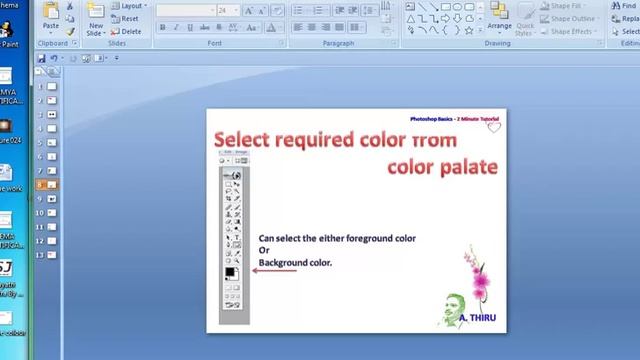Toggle Bold formatting

(163, 28)
